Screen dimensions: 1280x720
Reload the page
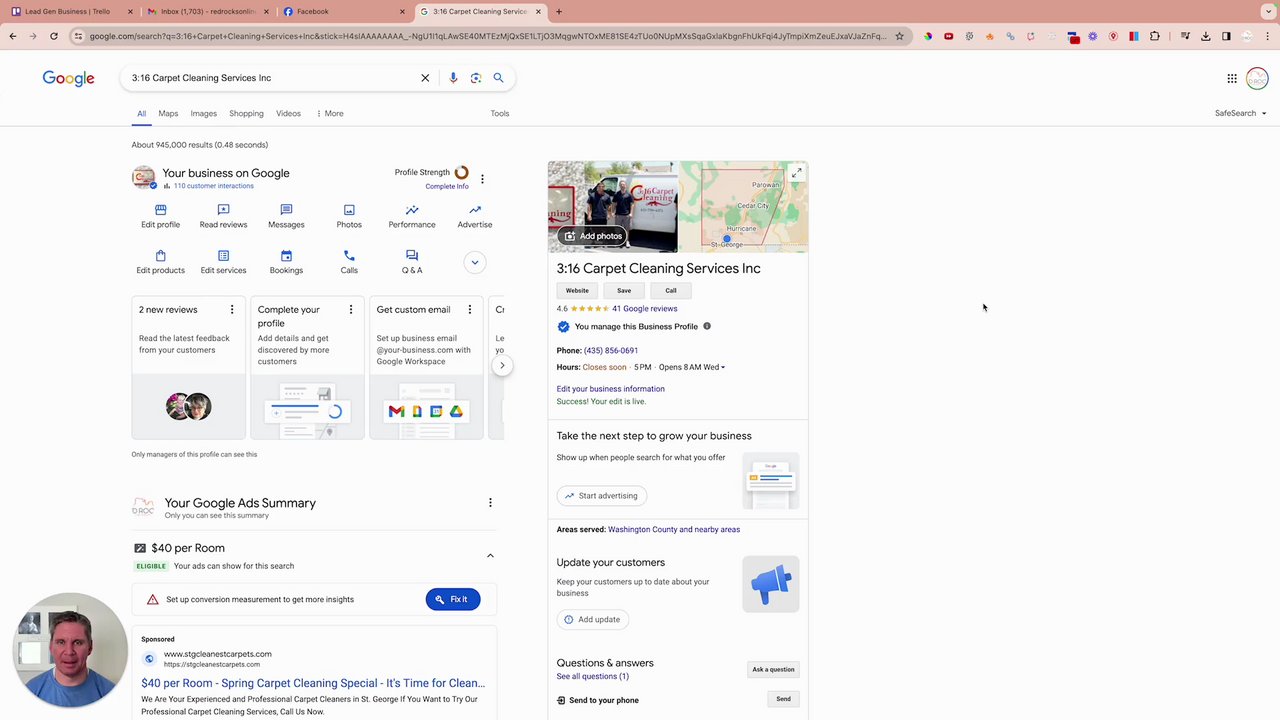pyautogui.click(x=54, y=36)
